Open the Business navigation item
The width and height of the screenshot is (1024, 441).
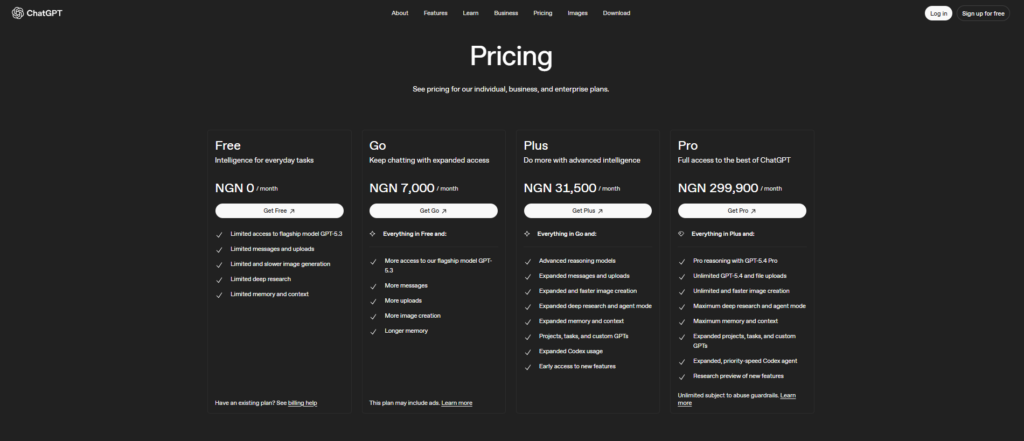click(x=506, y=13)
